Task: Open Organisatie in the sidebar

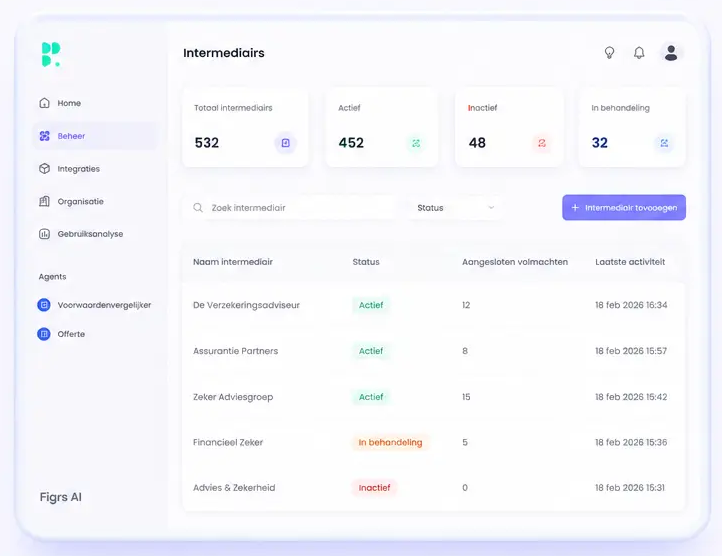Action: [x=96, y=201]
